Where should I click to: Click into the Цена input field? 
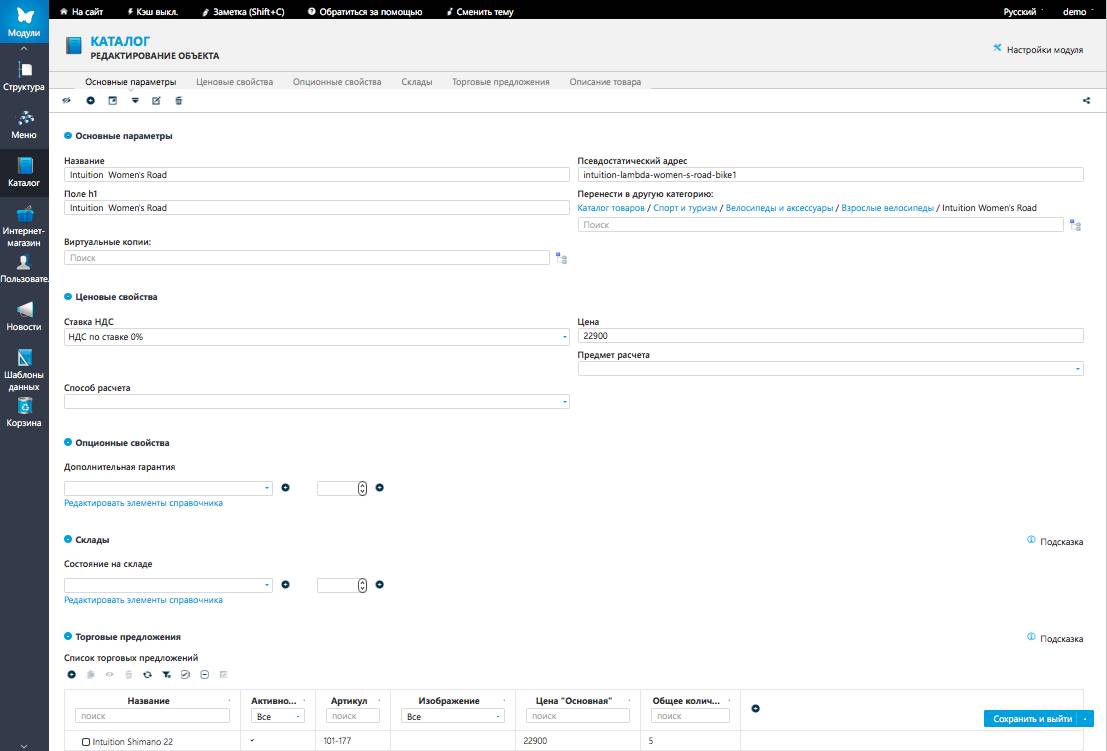point(830,336)
